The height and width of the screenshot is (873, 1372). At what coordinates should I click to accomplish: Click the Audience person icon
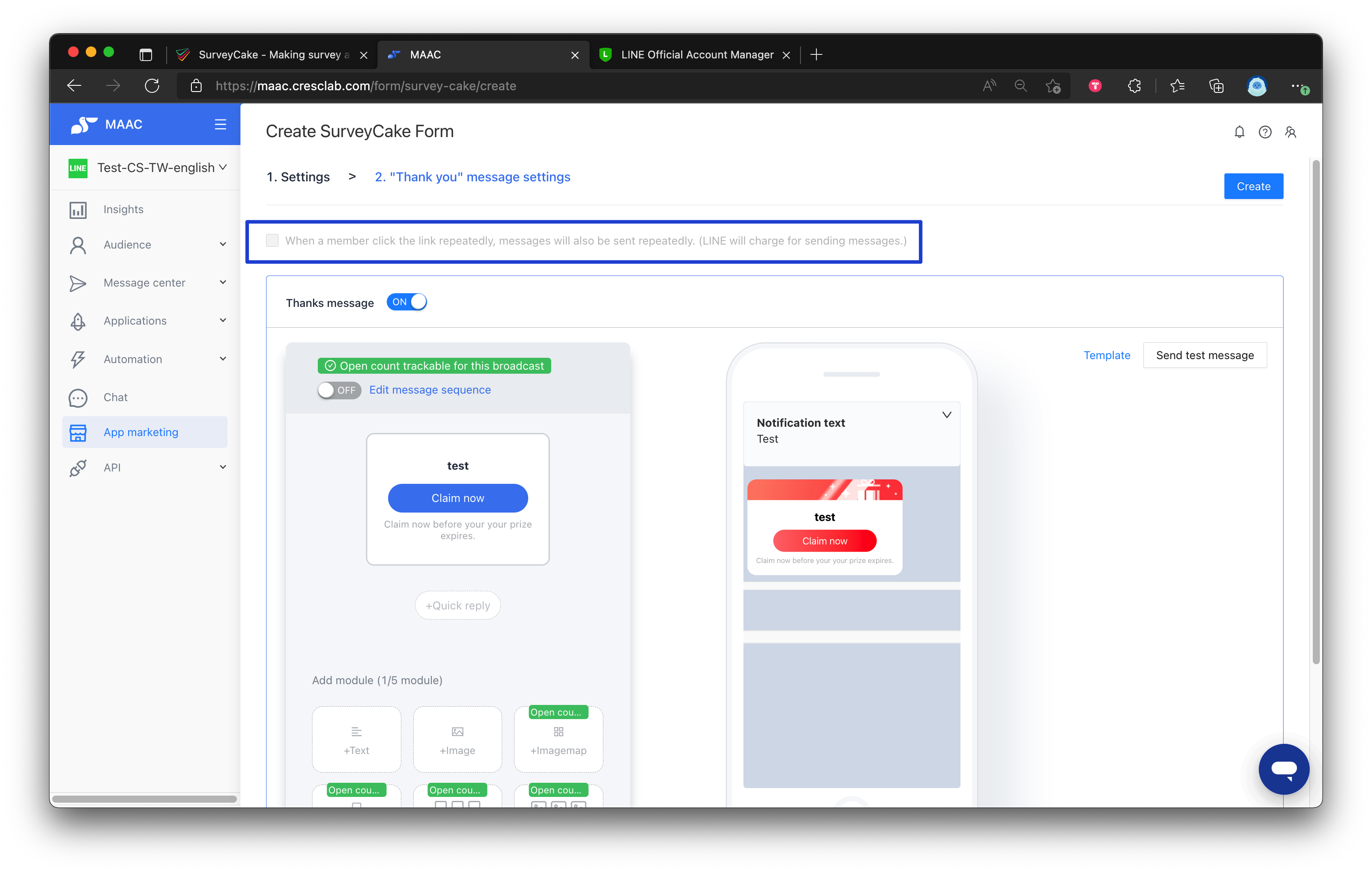(78, 245)
